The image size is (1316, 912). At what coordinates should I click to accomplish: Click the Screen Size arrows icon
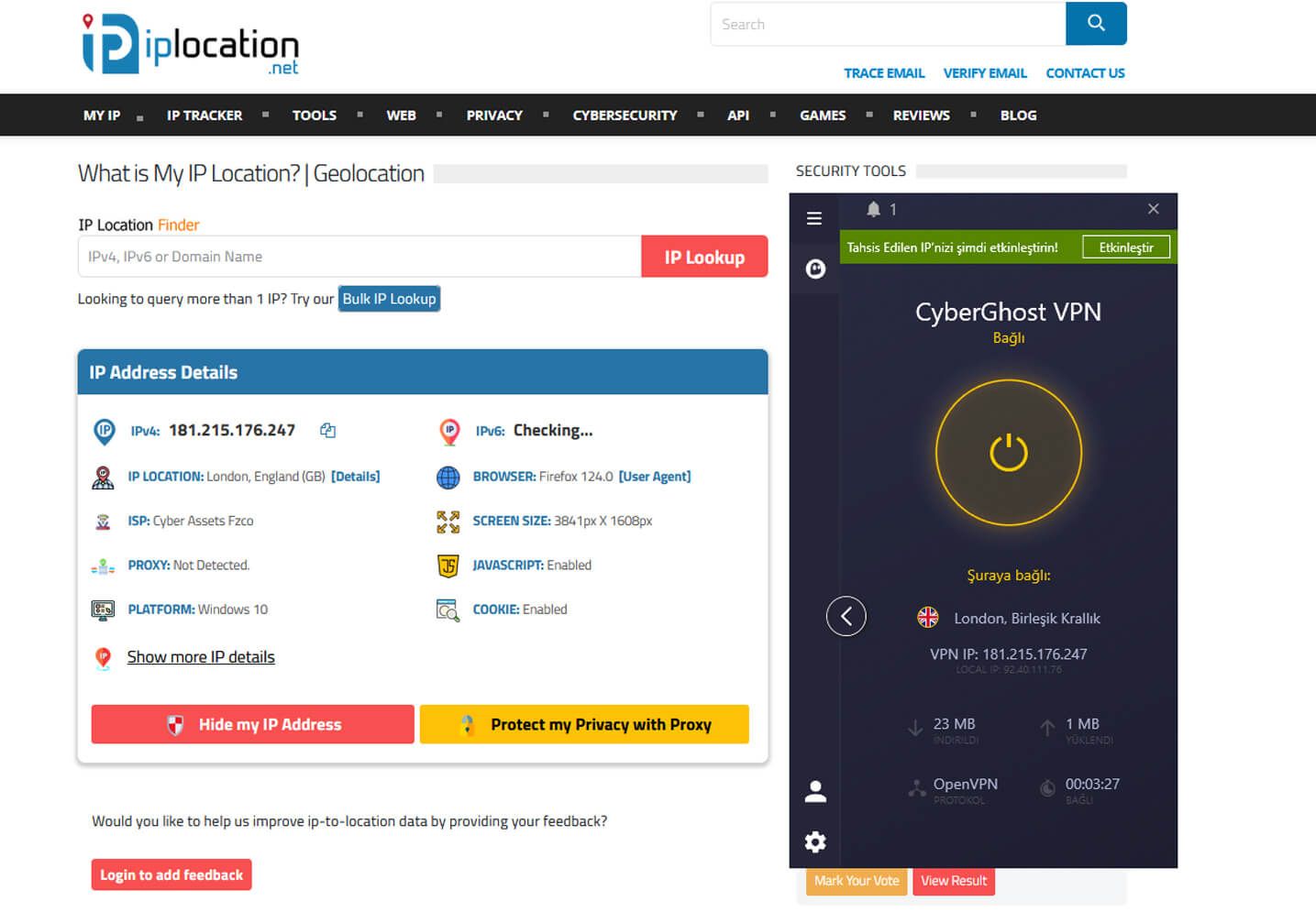pos(448,522)
